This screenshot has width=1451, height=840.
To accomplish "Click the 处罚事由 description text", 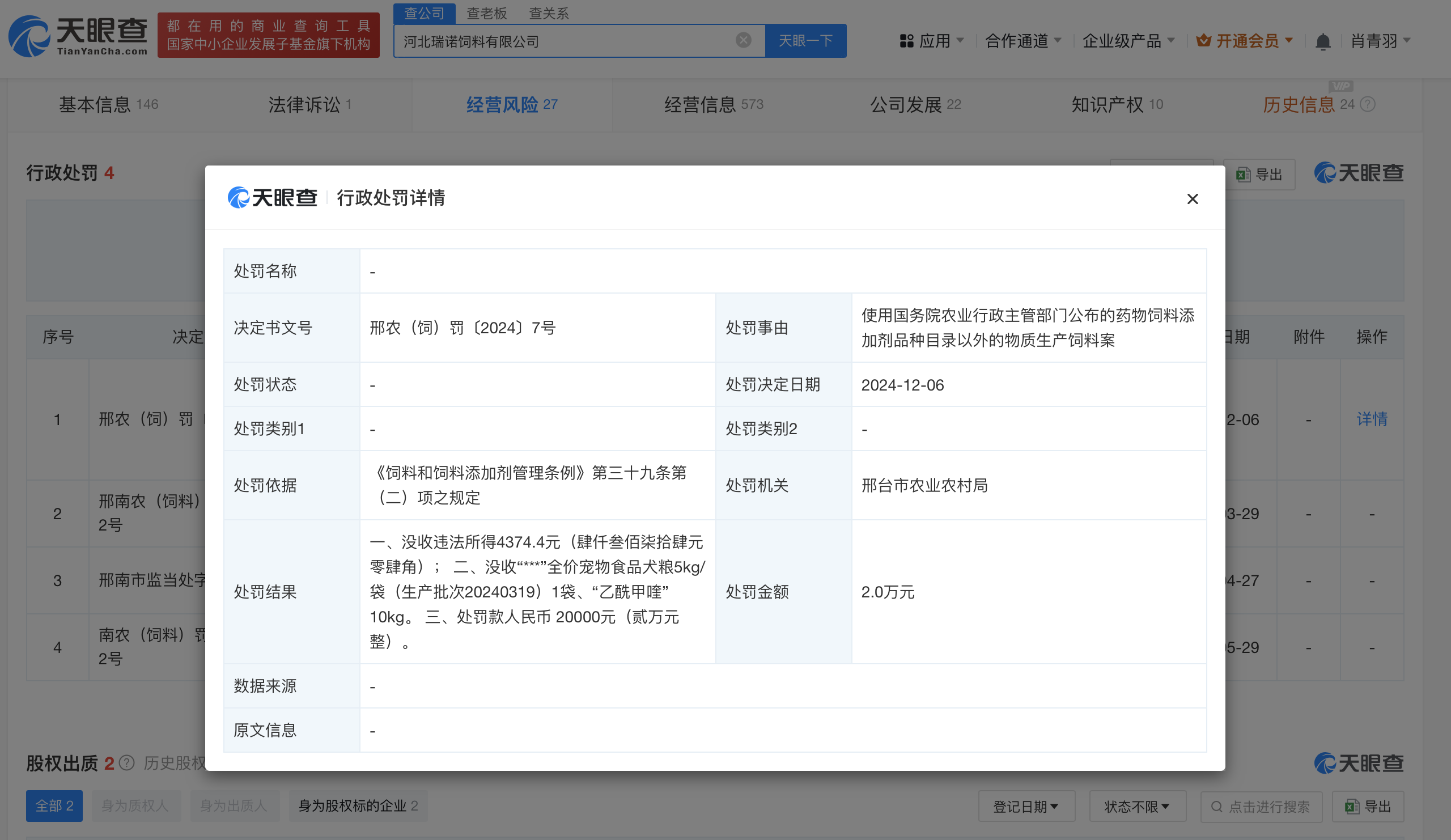I will point(1028,328).
